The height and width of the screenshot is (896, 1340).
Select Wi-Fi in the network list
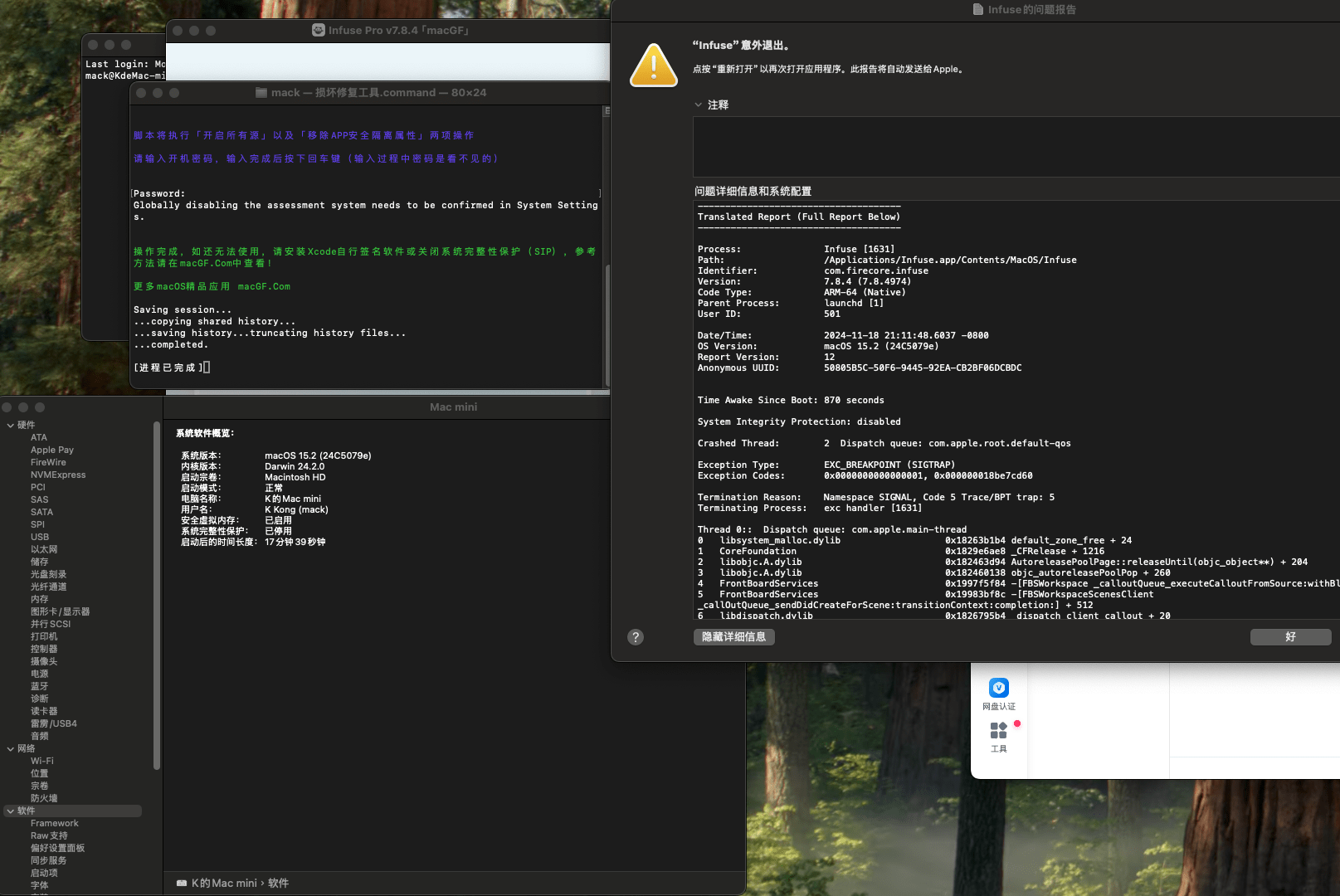pos(42,762)
